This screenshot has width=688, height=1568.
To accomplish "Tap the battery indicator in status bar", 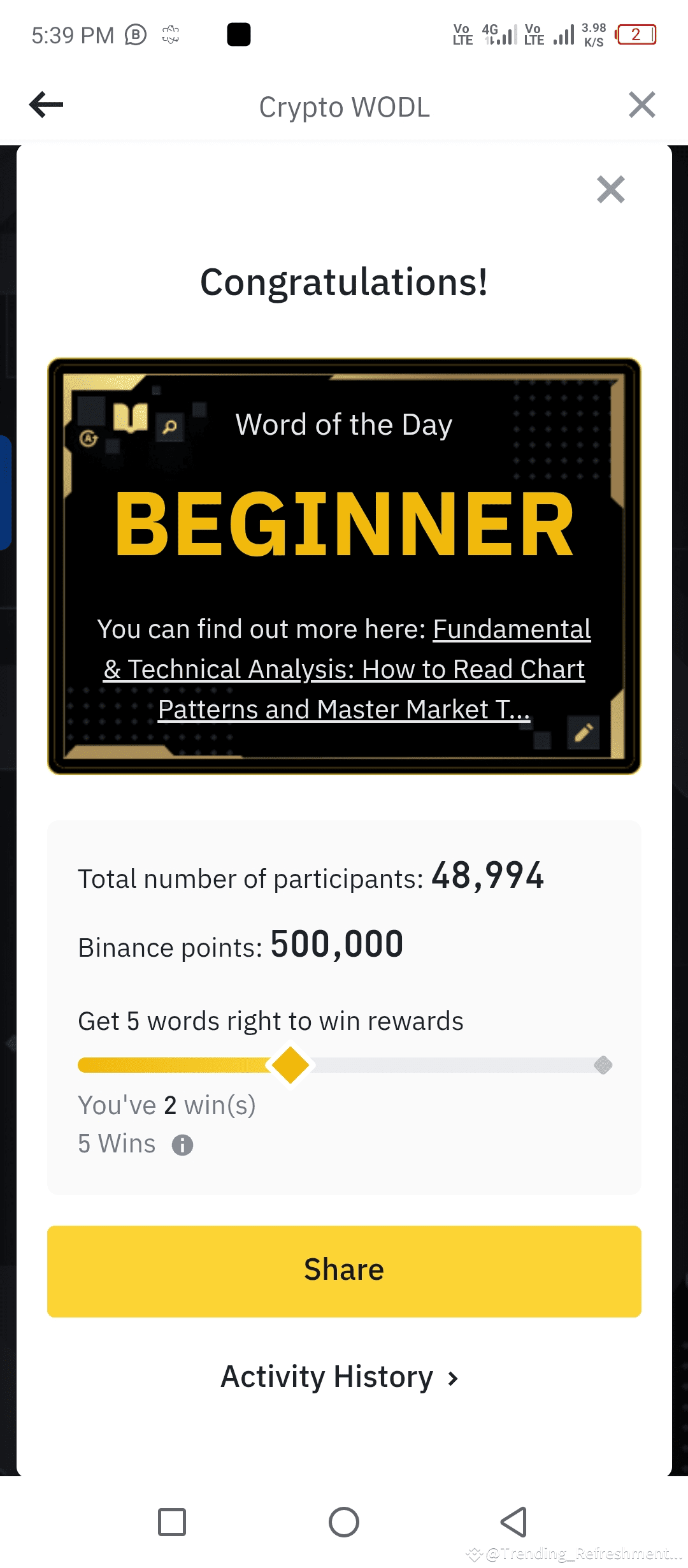I will click(635, 34).
